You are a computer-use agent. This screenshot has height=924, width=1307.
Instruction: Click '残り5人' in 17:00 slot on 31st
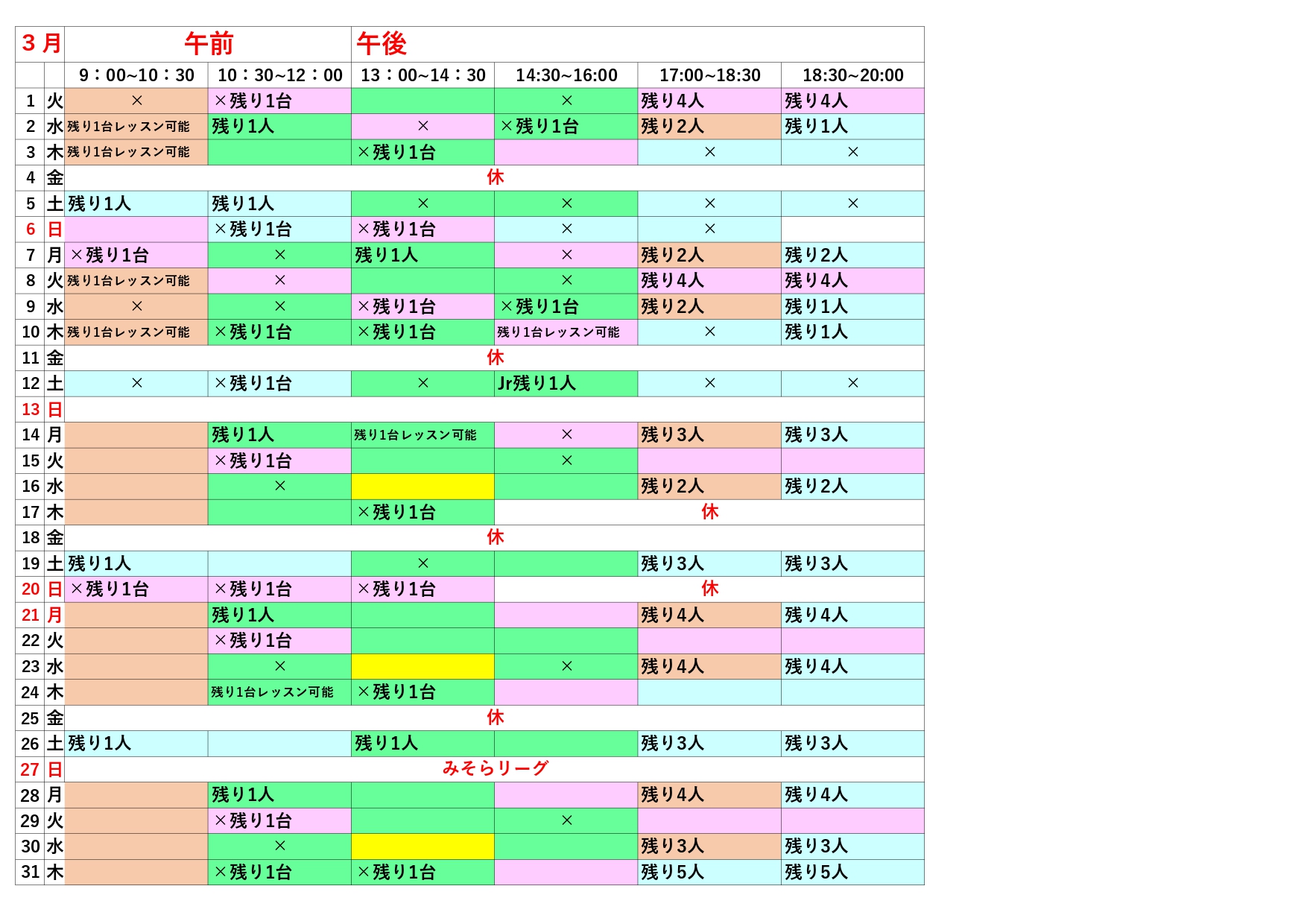(x=672, y=872)
